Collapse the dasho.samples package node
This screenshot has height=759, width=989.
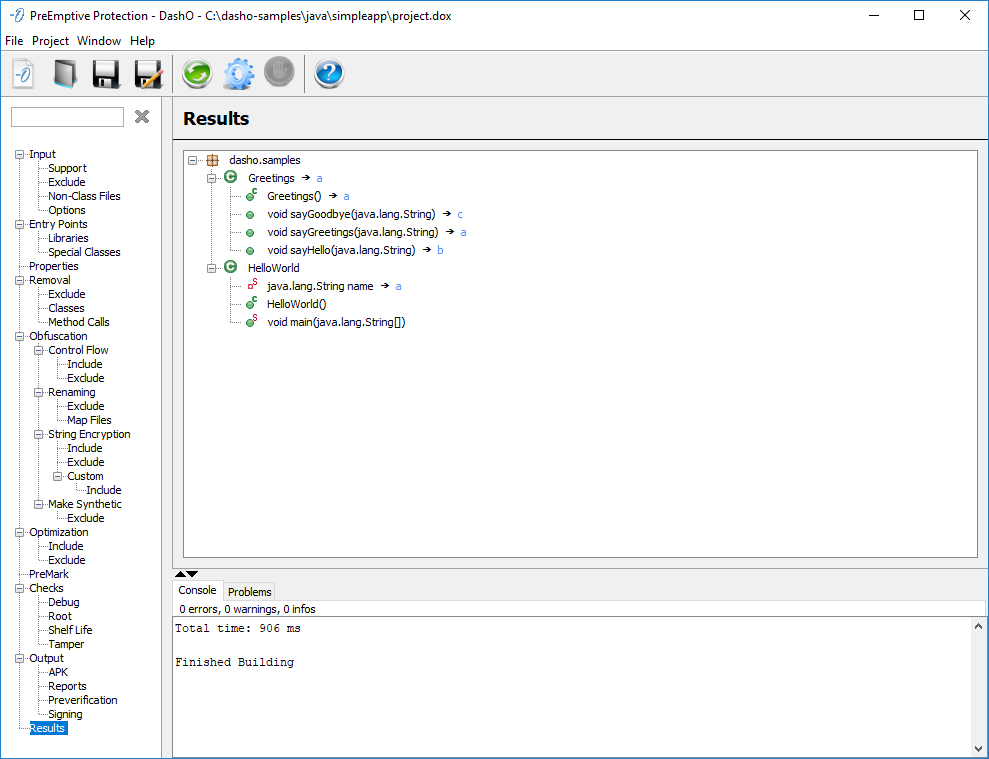point(193,160)
